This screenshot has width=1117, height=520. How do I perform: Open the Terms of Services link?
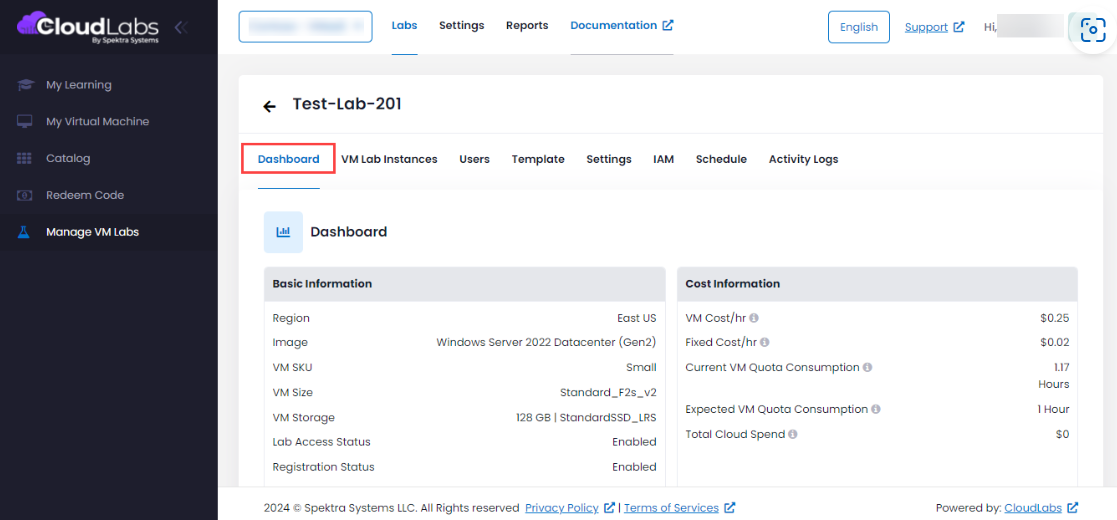(671, 508)
